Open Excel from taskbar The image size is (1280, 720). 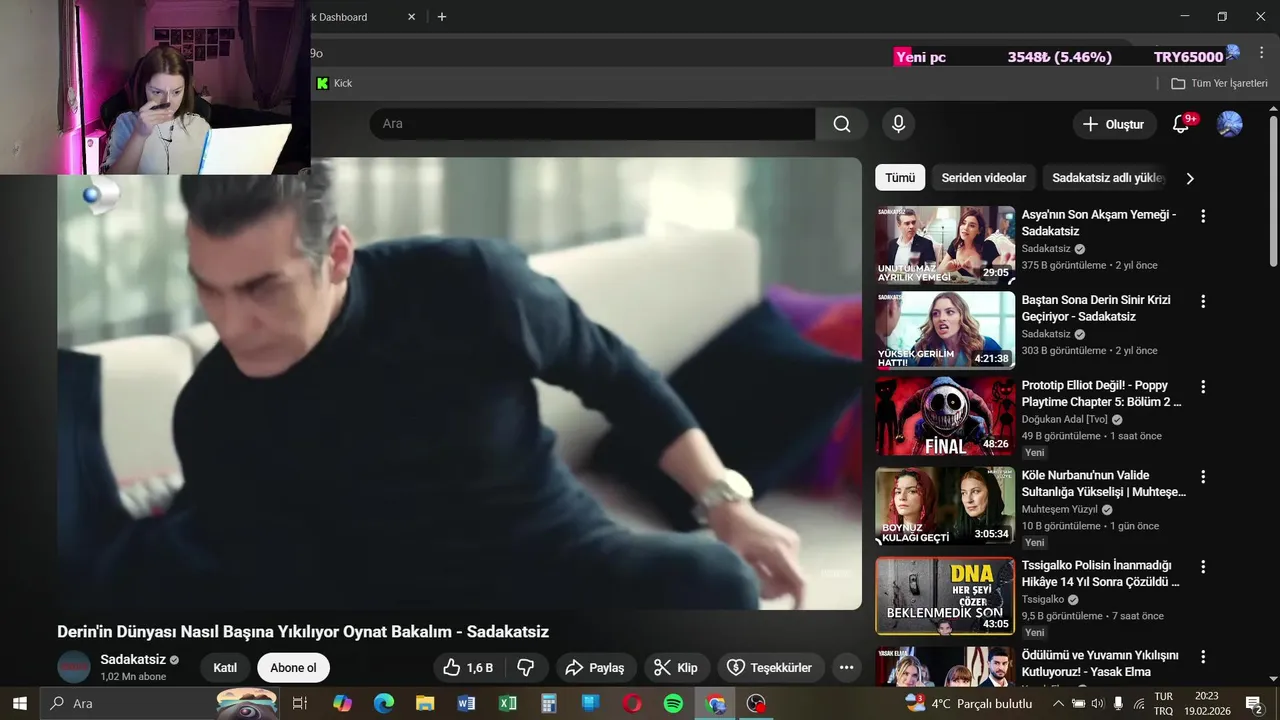(x=508, y=703)
